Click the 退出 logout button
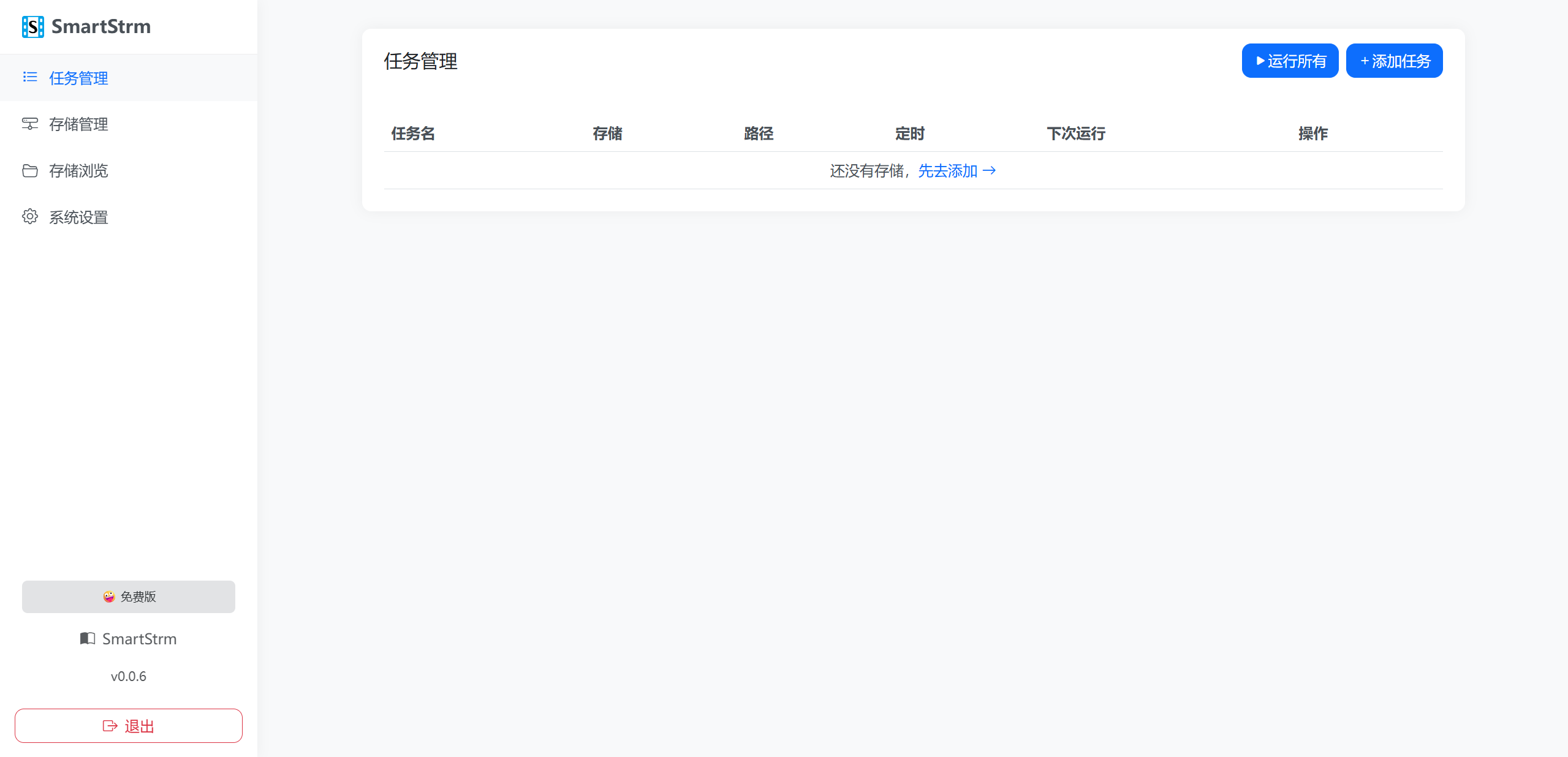 pos(129,726)
